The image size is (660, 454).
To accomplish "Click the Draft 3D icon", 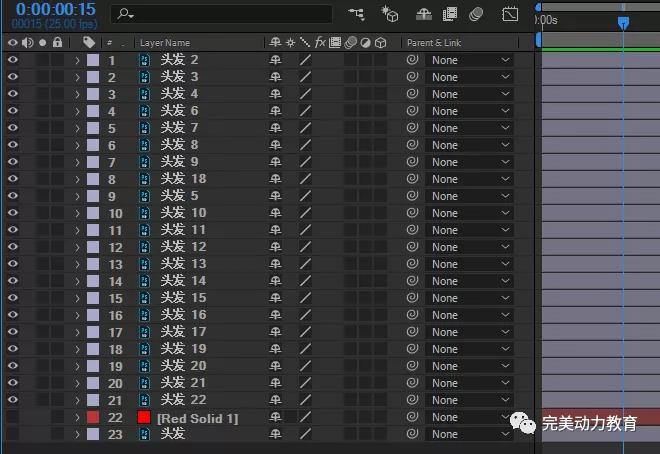I will pos(390,14).
